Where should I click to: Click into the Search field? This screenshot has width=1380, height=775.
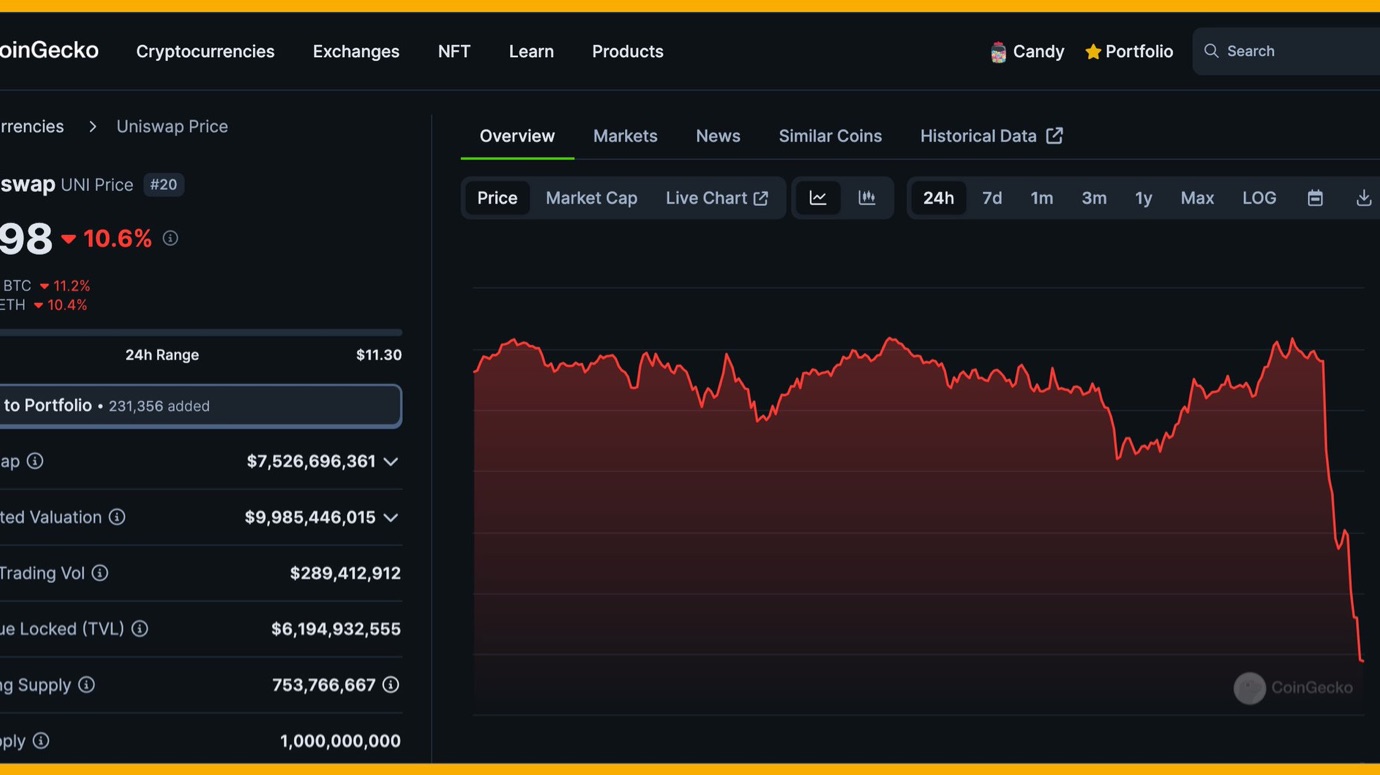tap(1295, 52)
